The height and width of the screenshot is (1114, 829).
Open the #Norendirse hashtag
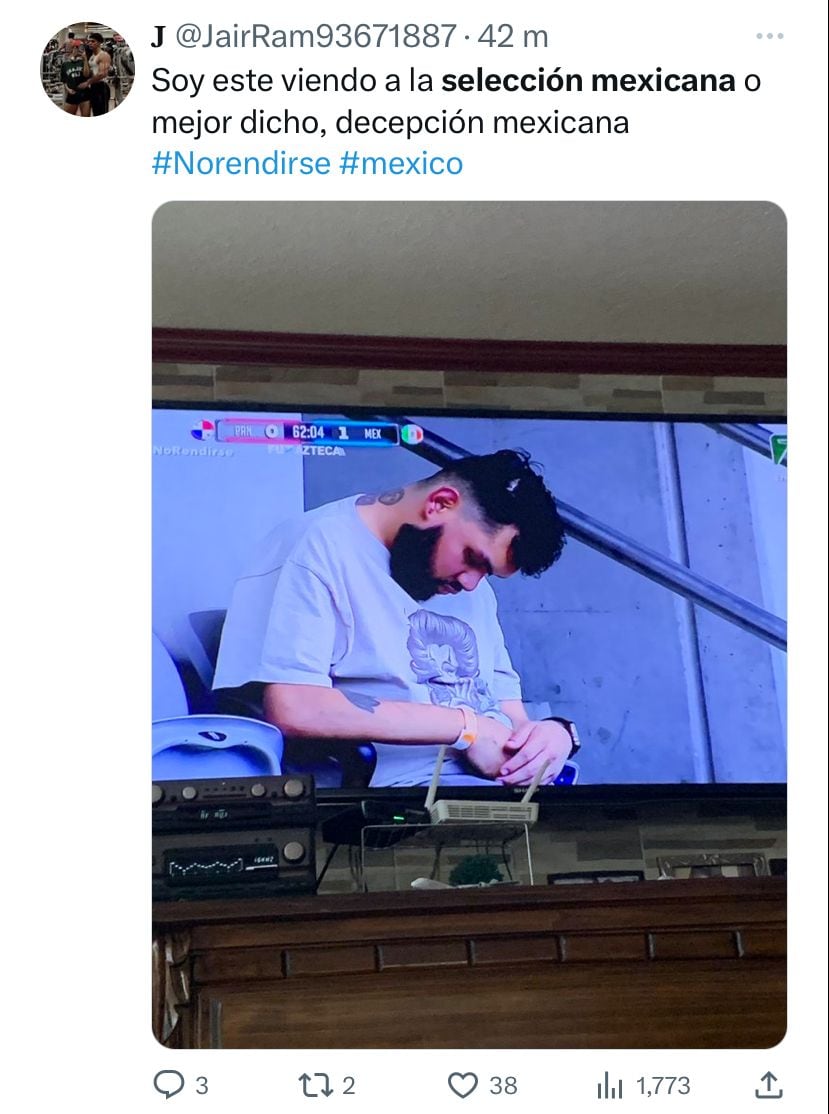coord(242,163)
